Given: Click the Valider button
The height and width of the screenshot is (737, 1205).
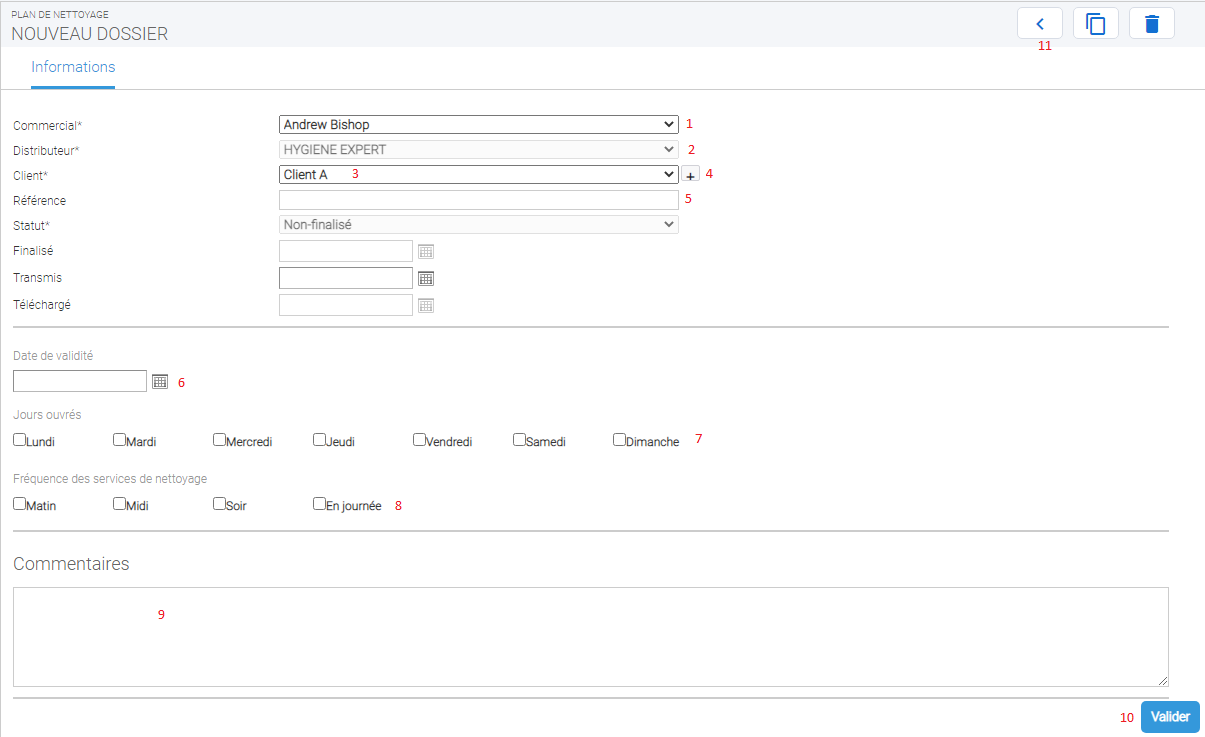Looking at the screenshot, I should point(1169,717).
